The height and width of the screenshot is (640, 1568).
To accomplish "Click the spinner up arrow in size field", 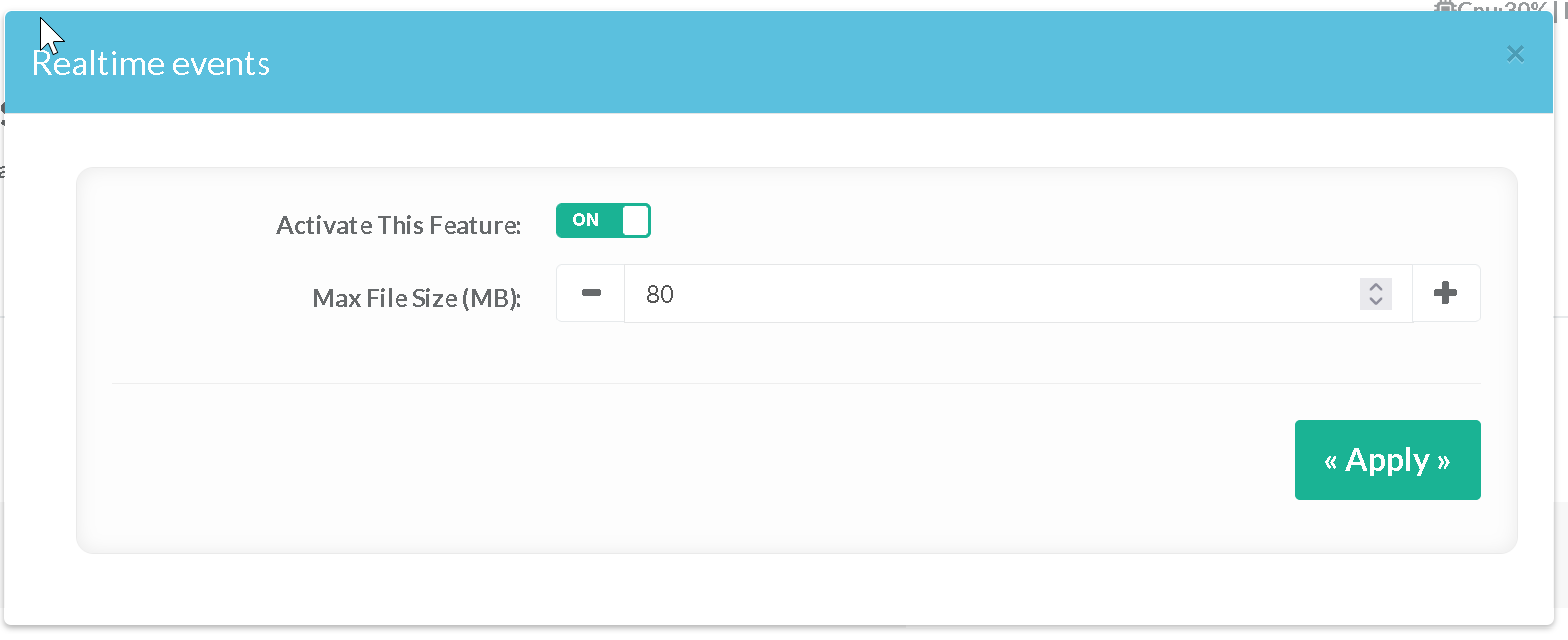I will [x=1376, y=286].
